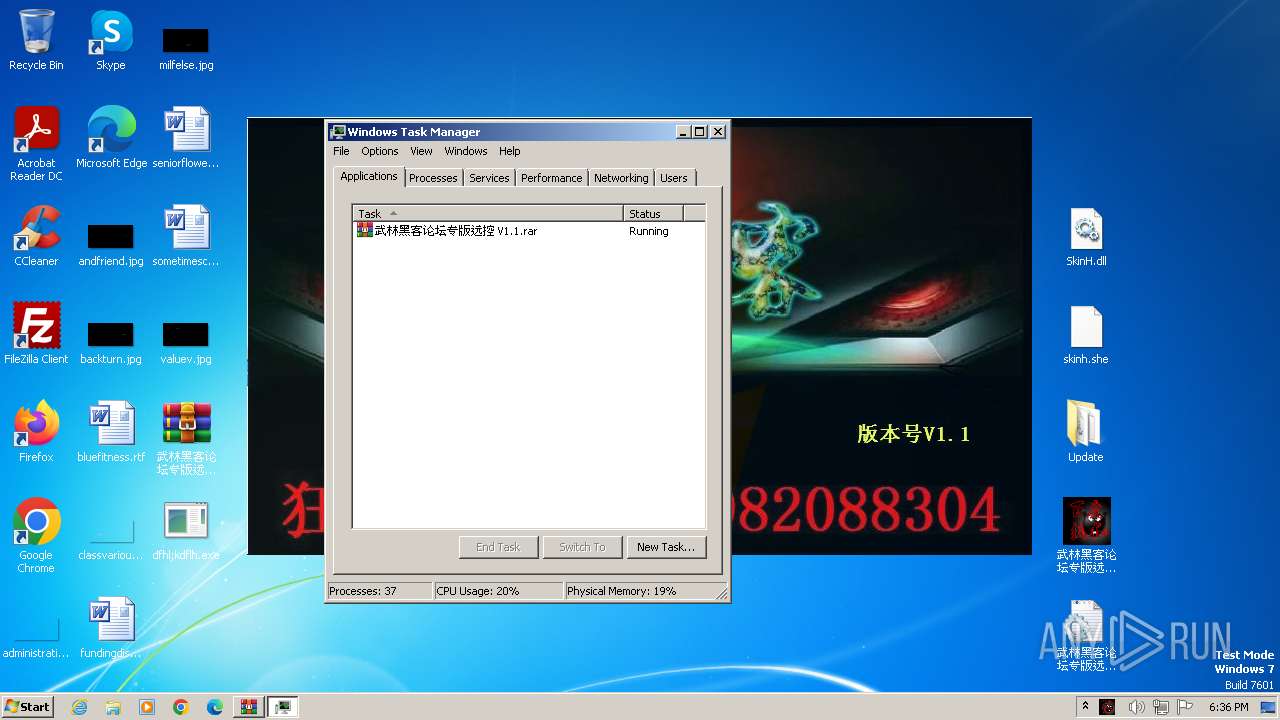Open the Help menu in Task Manager
This screenshot has height=720, width=1280.
click(510, 151)
